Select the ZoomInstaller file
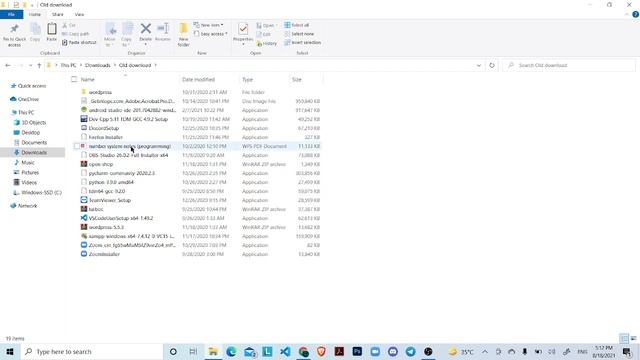640x360 pixels. 104,254
